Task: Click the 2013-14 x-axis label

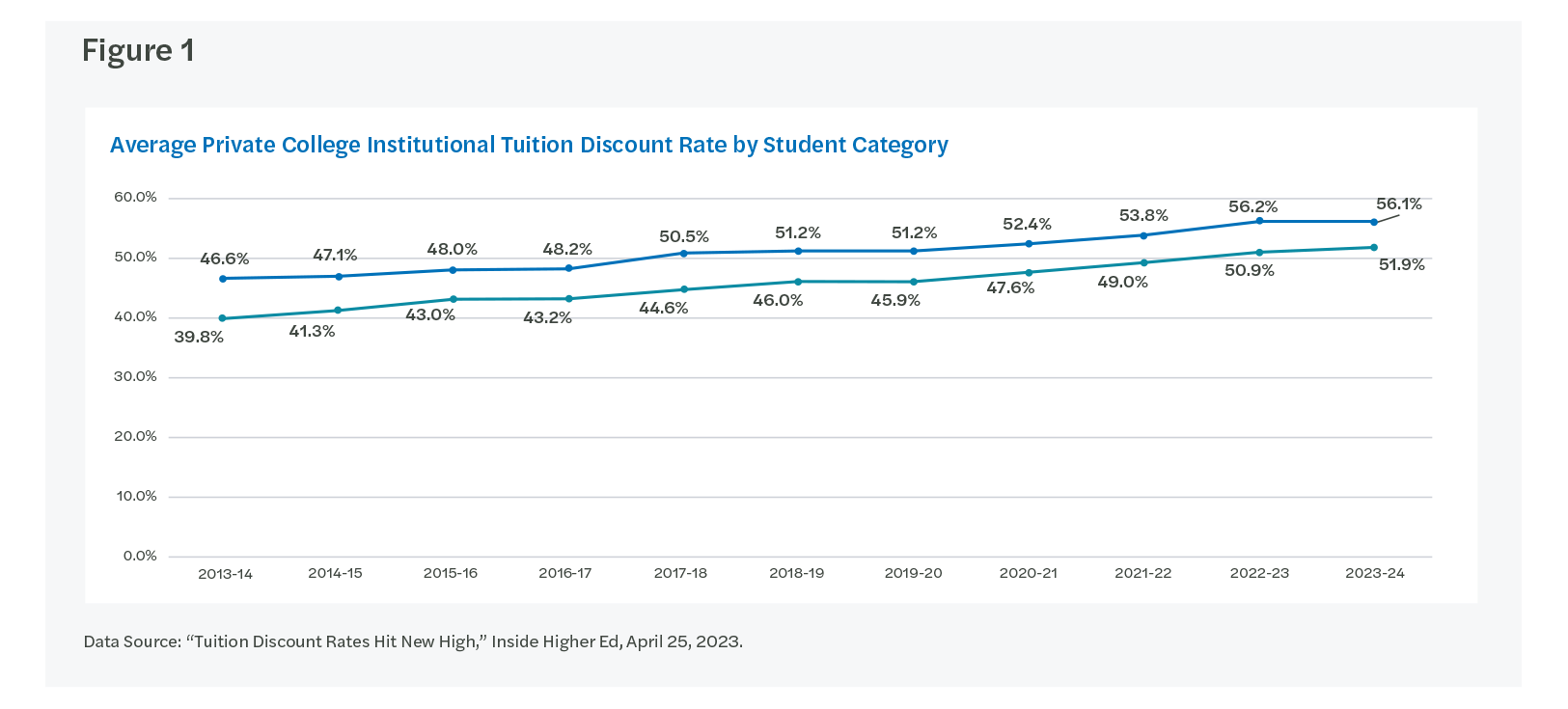Action: tap(225, 574)
